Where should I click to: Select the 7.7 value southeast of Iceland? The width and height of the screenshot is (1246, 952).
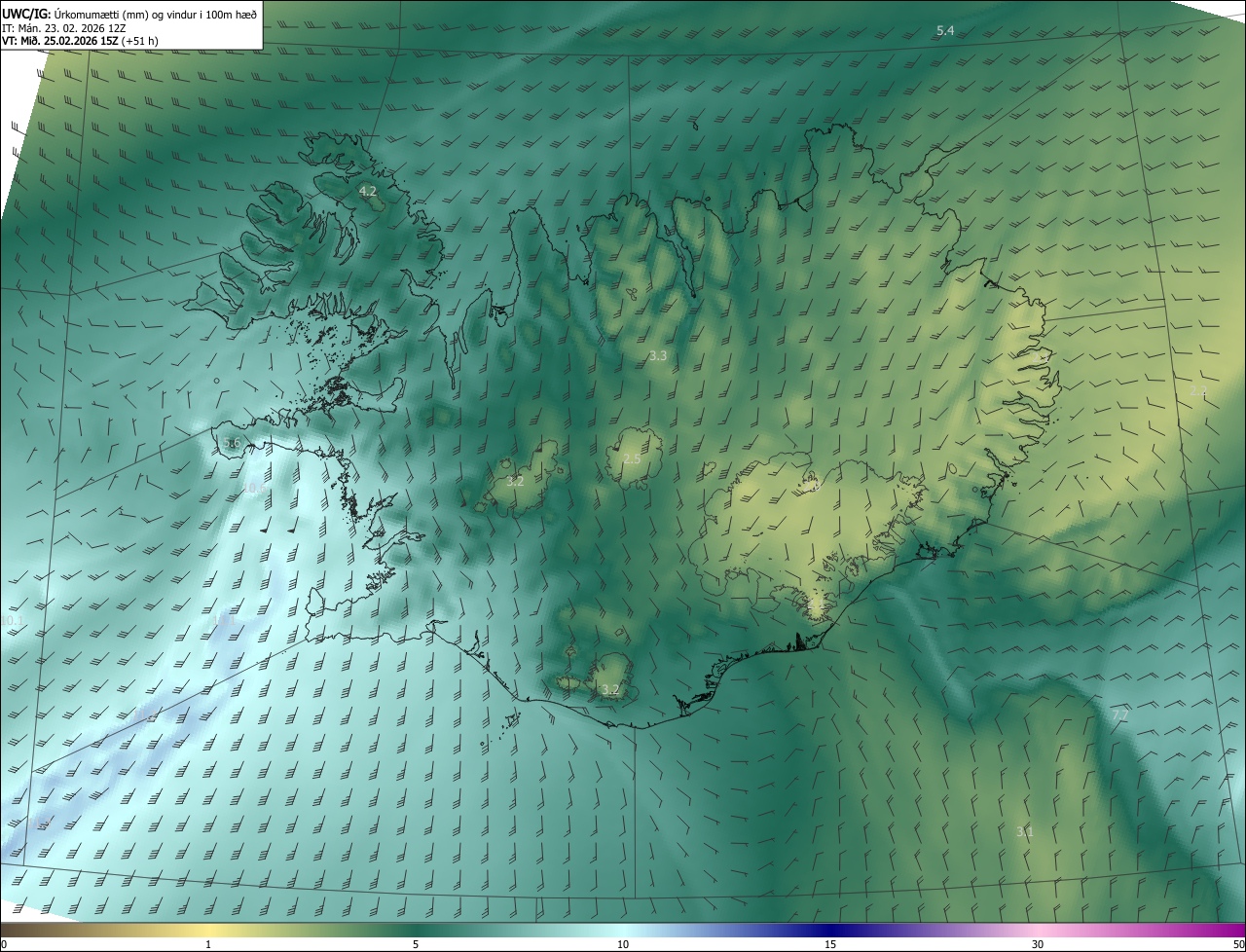(x=1119, y=715)
